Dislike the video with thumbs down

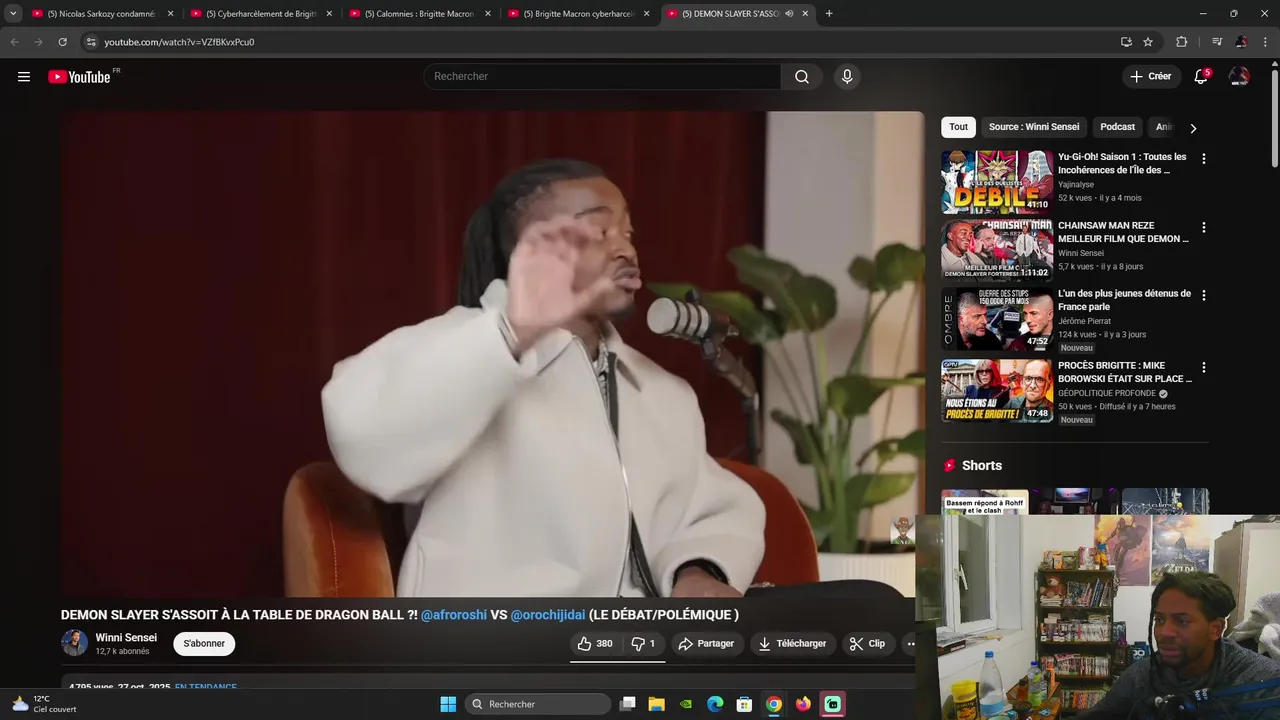click(x=643, y=644)
